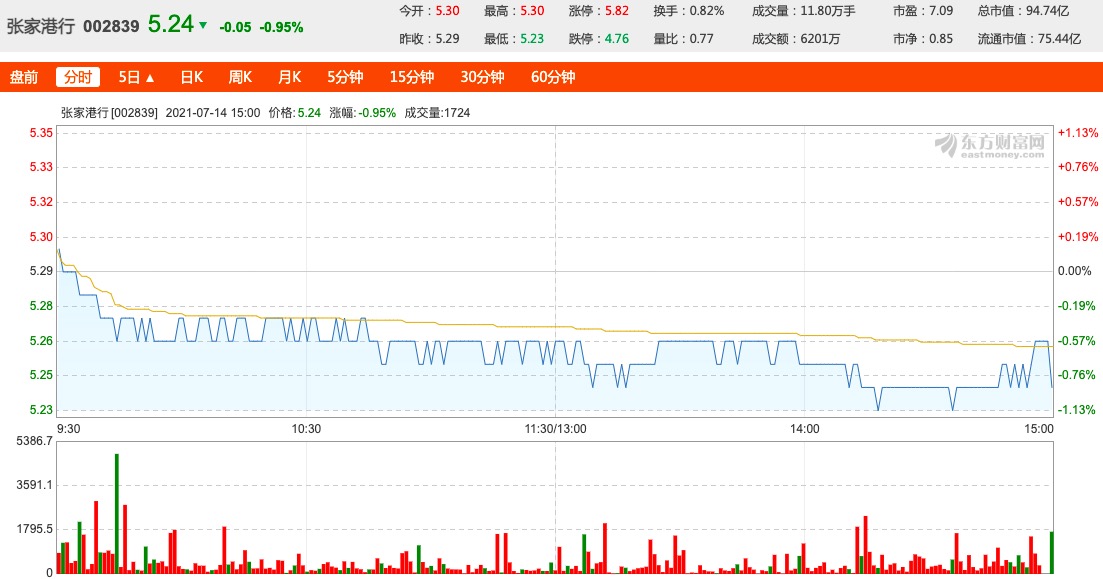The height and width of the screenshot is (579, 1103).
Task: Click the +1.13% right axis label
Action: tap(1078, 132)
